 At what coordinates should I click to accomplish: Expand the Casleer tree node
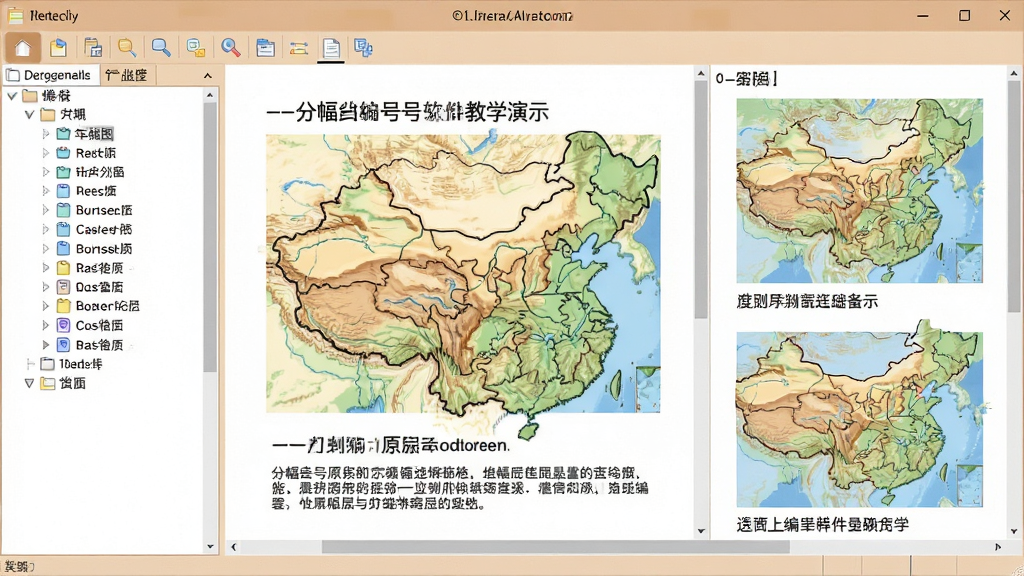[46, 229]
